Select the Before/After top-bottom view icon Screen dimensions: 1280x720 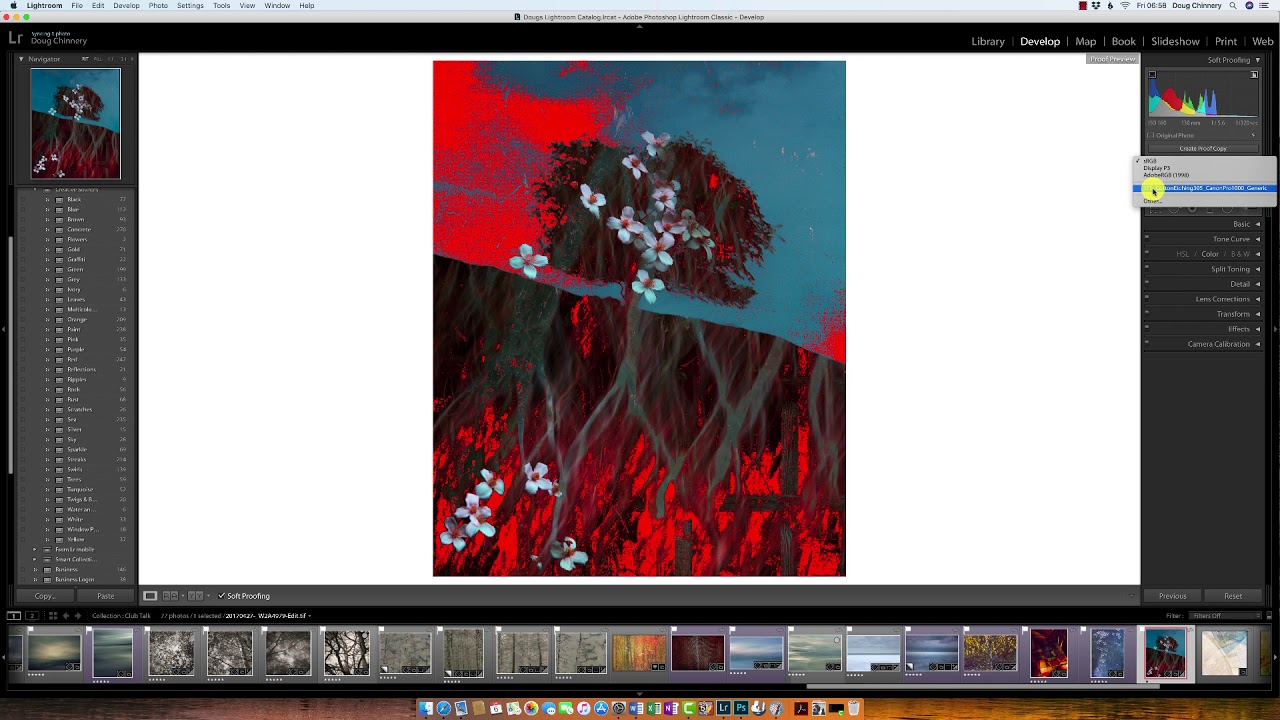196,596
